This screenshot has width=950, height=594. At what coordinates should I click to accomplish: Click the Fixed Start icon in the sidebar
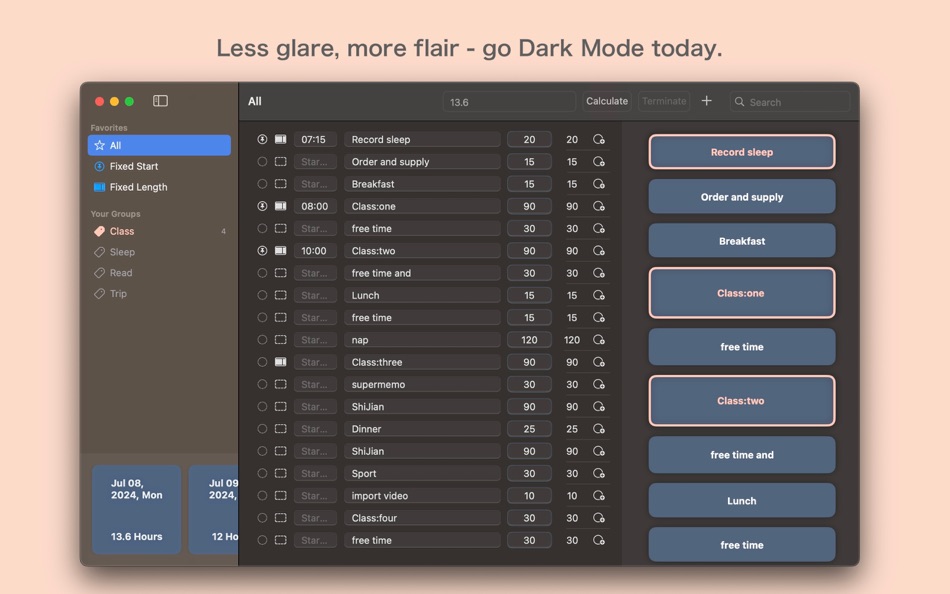click(101, 166)
